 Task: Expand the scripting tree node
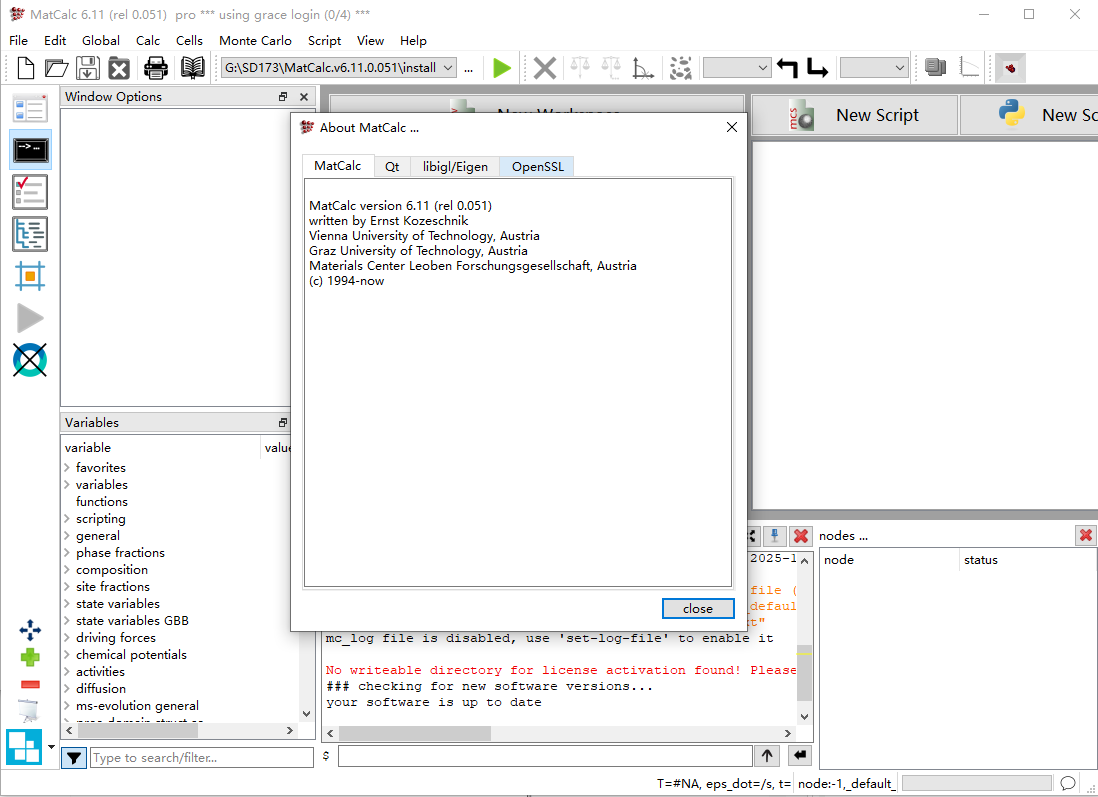[67, 519]
